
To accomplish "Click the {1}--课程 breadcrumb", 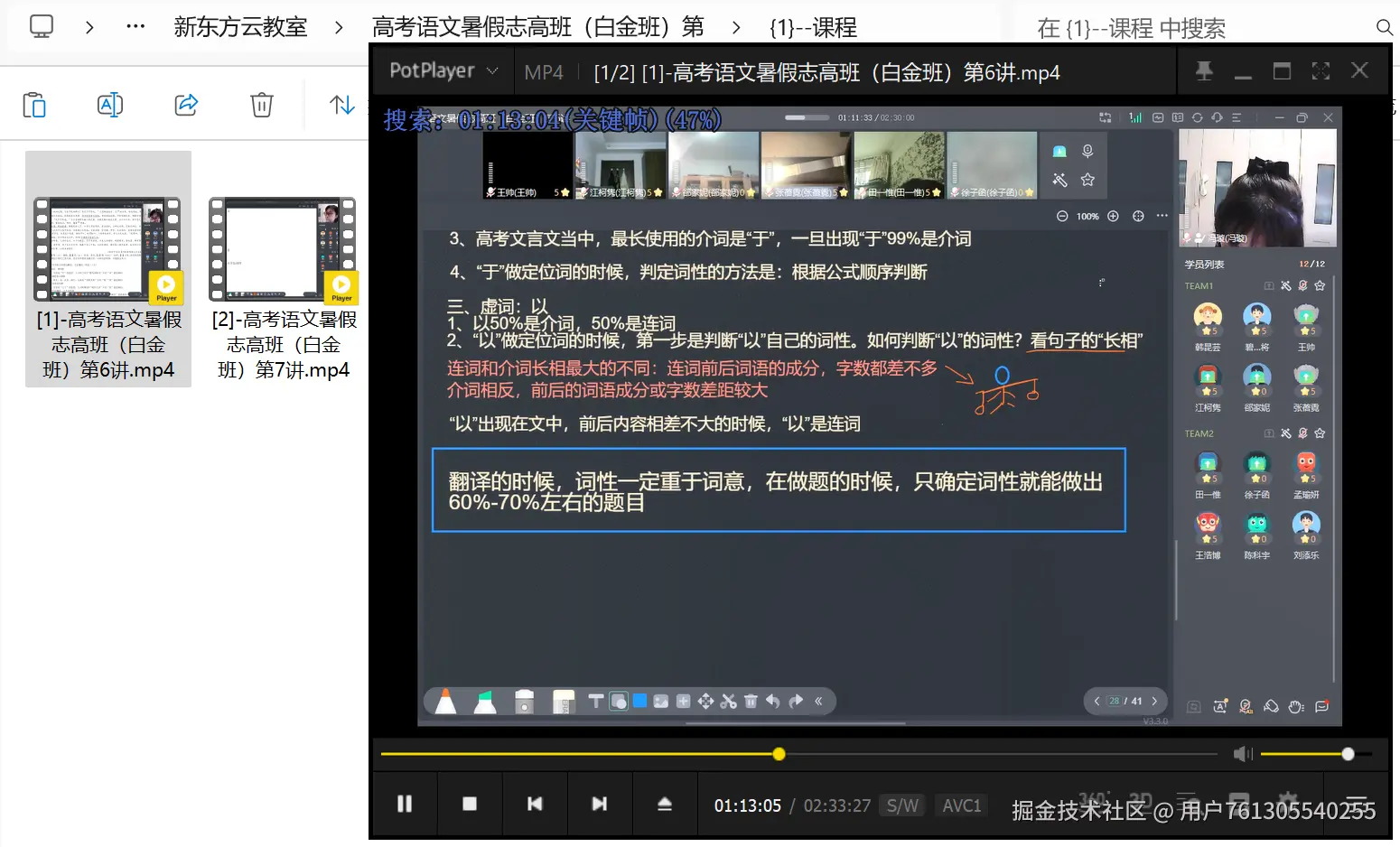I will 813,27.
